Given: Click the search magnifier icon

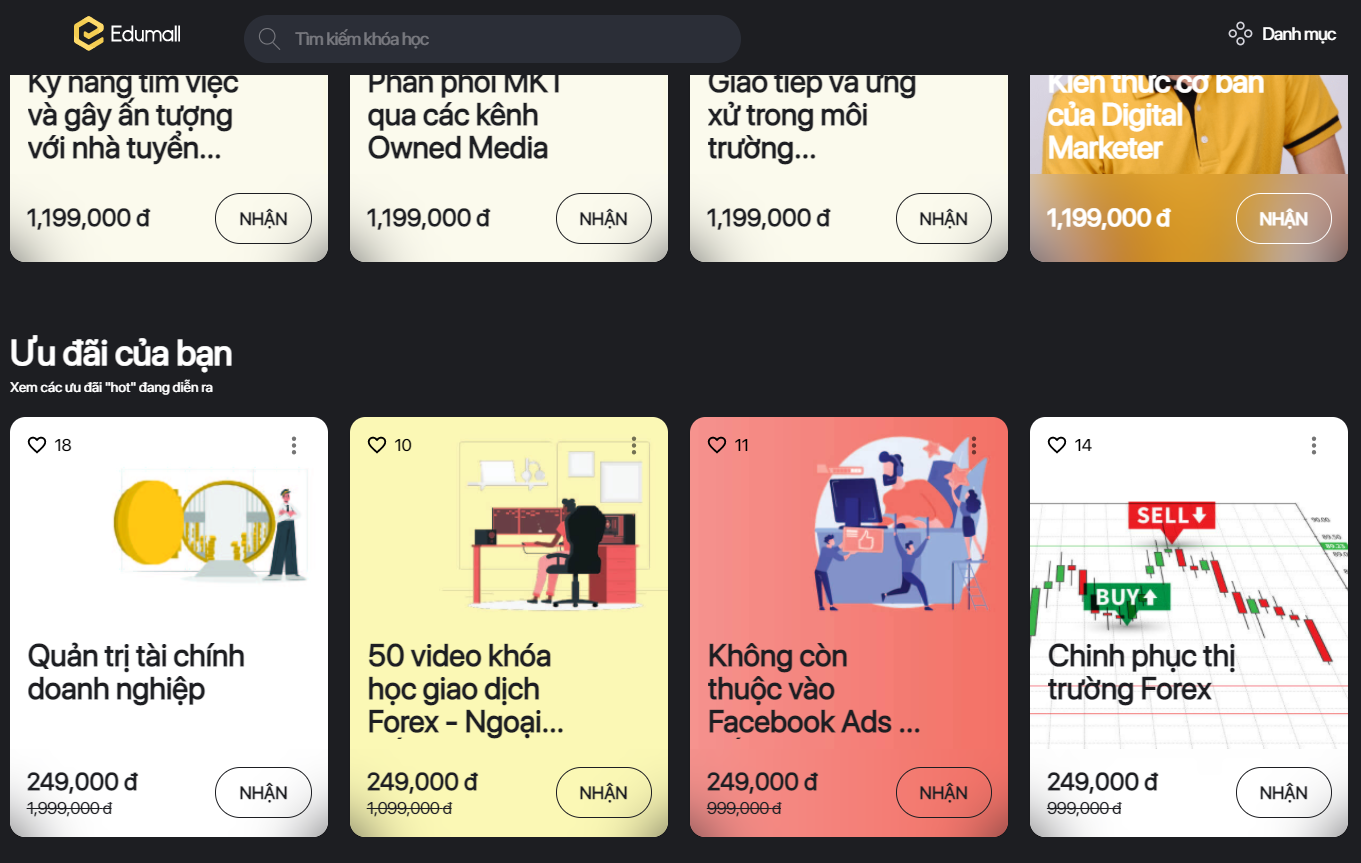Looking at the screenshot, I should 269,39.
